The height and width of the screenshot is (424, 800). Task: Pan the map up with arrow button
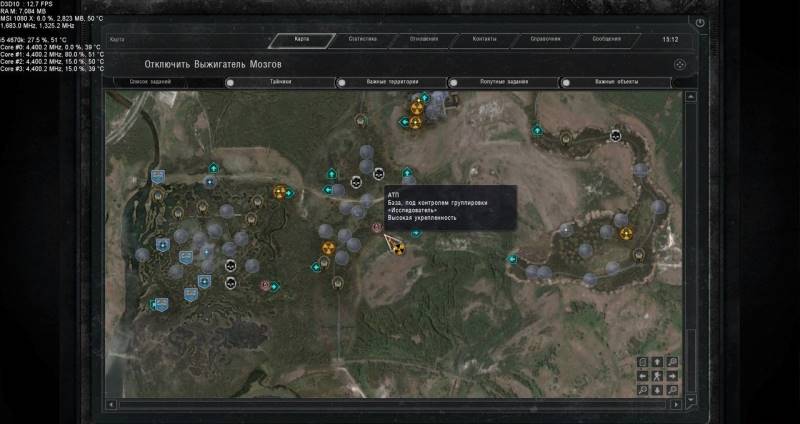pyautogui.click(x=657, y=362)
